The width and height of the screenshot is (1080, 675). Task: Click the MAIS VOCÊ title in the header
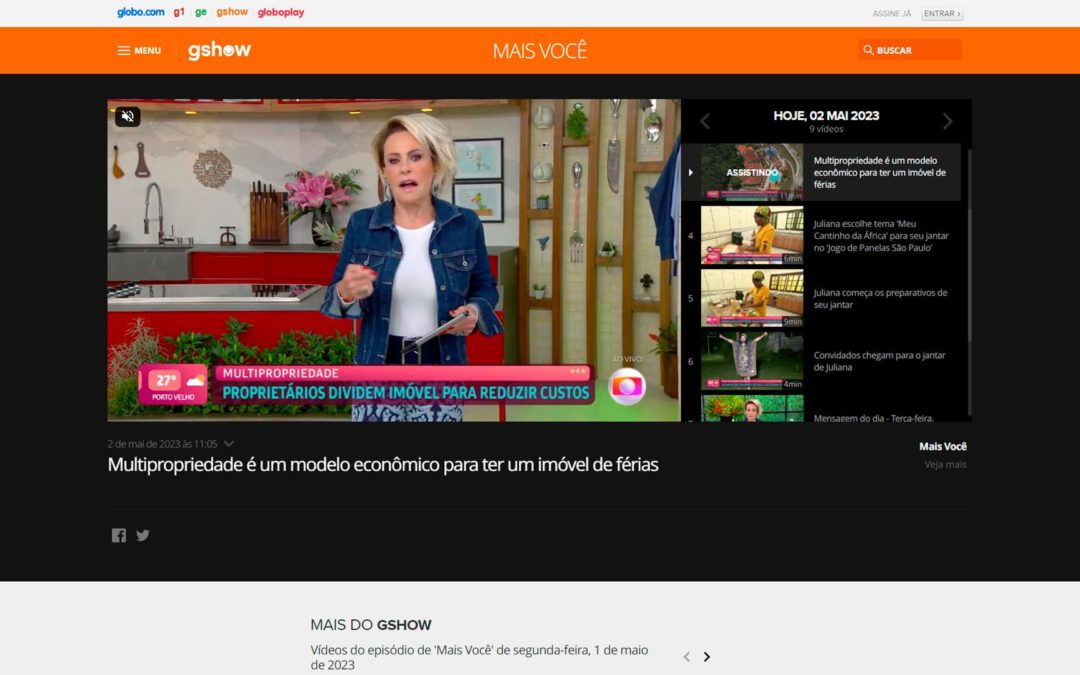click(540, 50)
